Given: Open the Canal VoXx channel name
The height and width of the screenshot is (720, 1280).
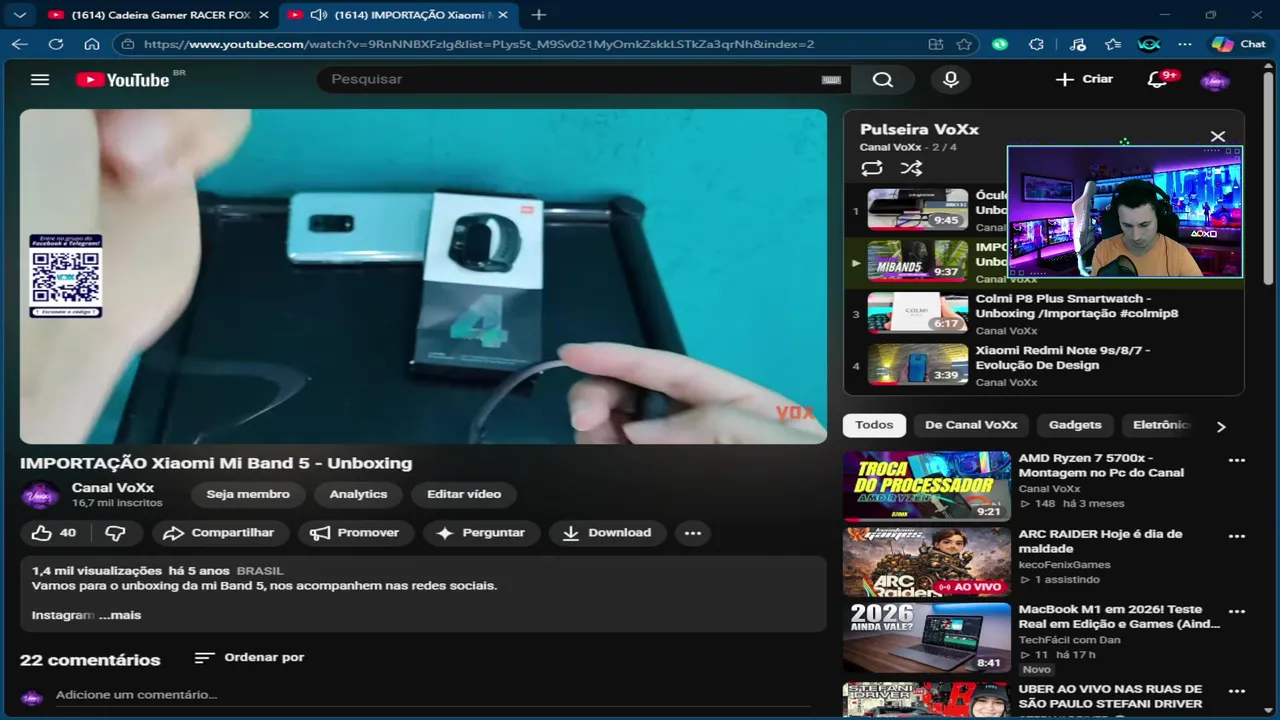Looking at the screenshot, I should click(113, 488).
